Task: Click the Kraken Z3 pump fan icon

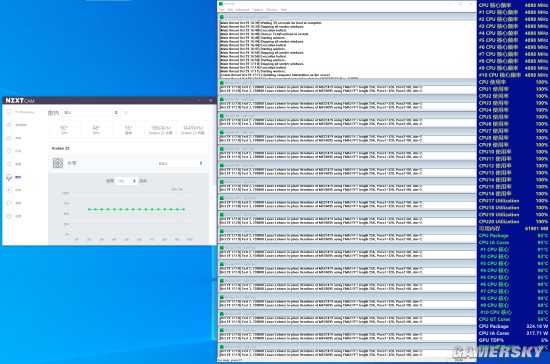Action: click(x=58, y=163)
